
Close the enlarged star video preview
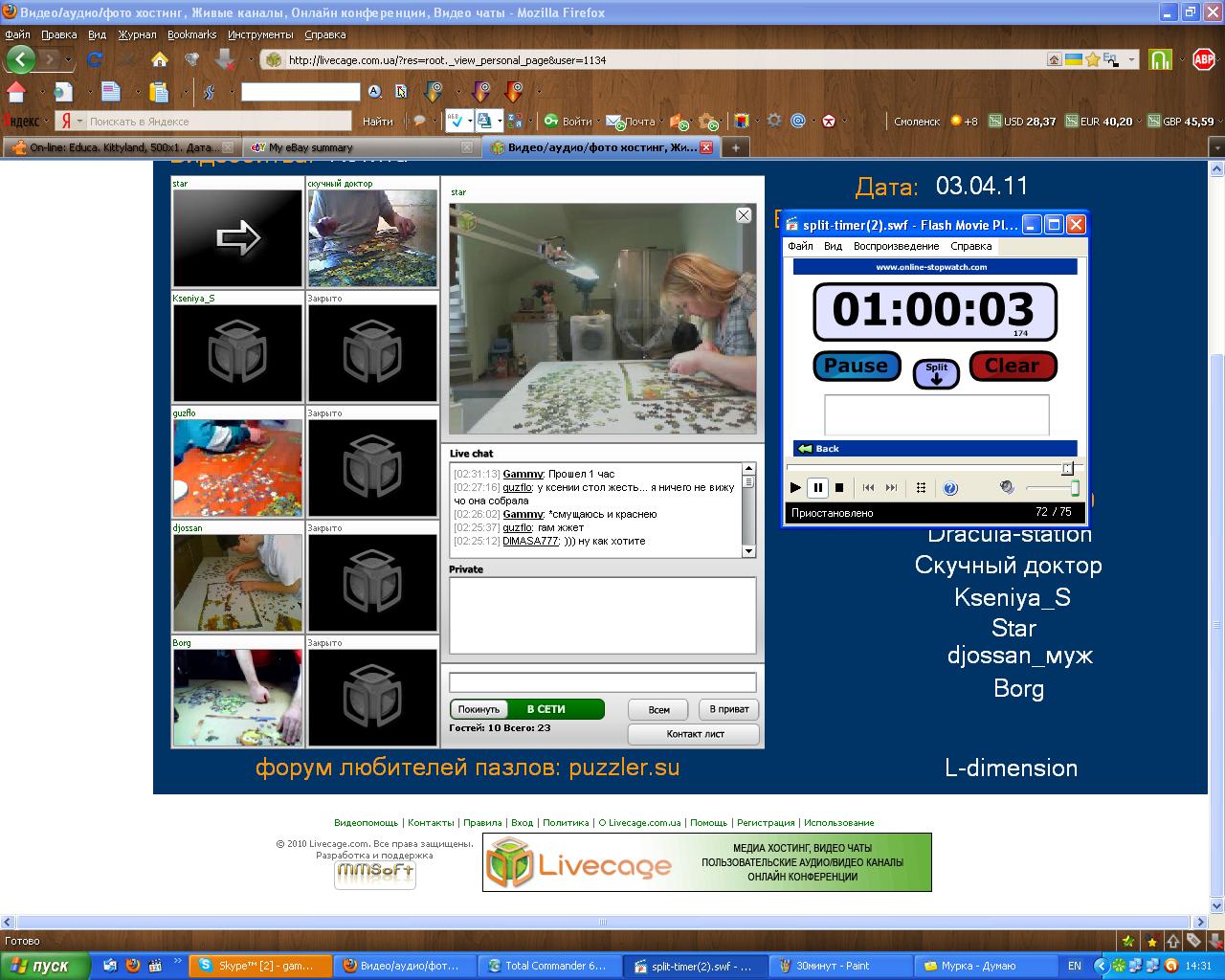click(x=744, y=215)
